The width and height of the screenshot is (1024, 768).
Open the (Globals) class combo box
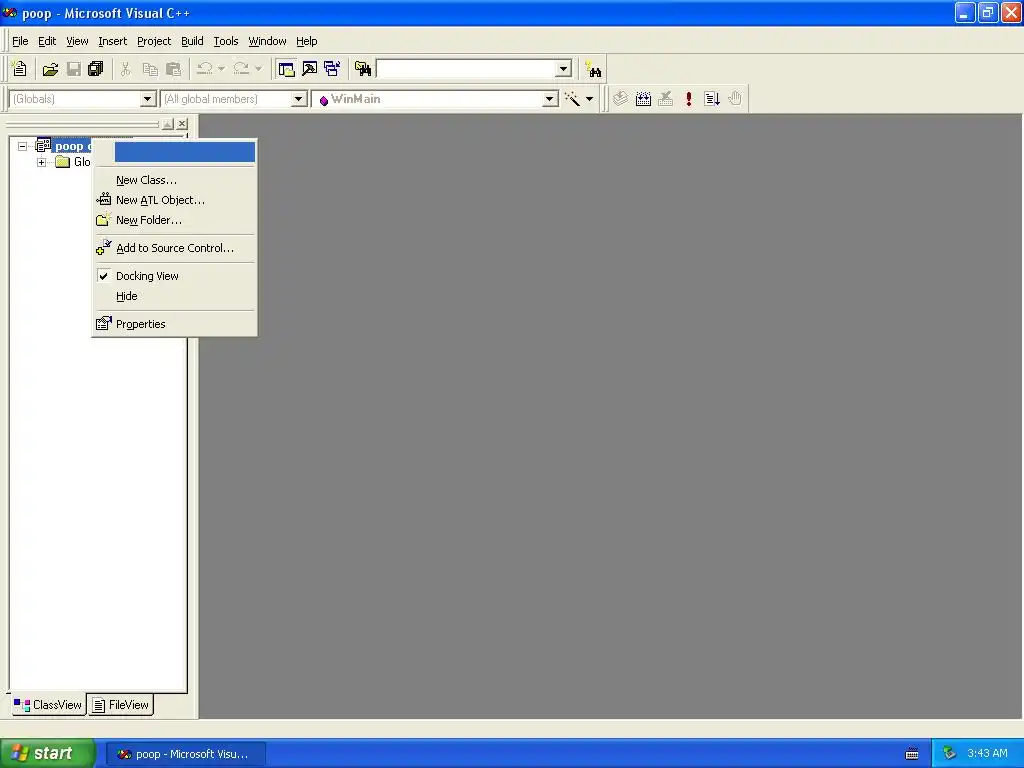(82, 99)
